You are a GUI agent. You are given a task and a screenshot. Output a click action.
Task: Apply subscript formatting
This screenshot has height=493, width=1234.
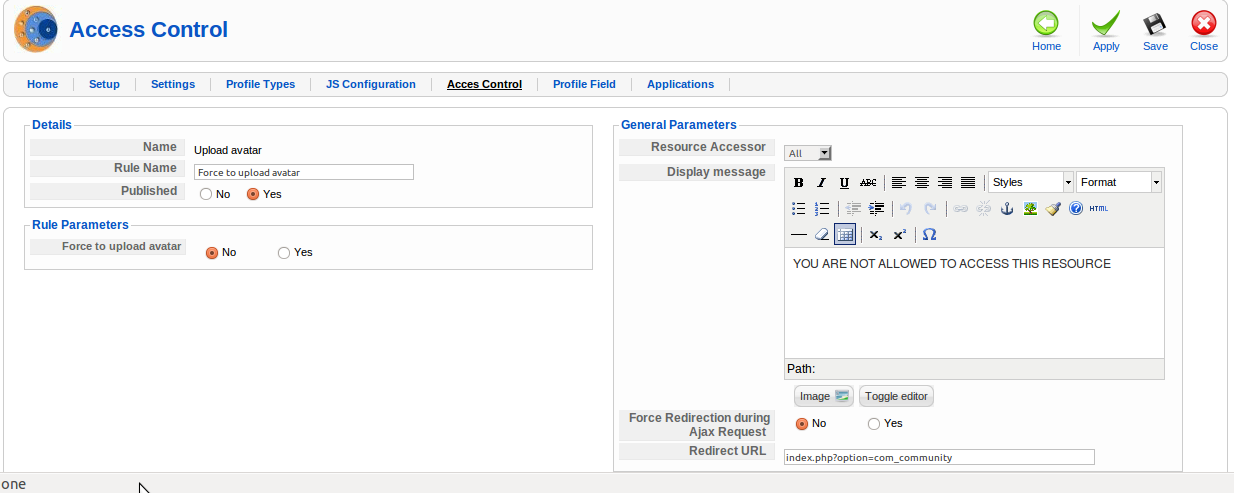click(875, 235)
